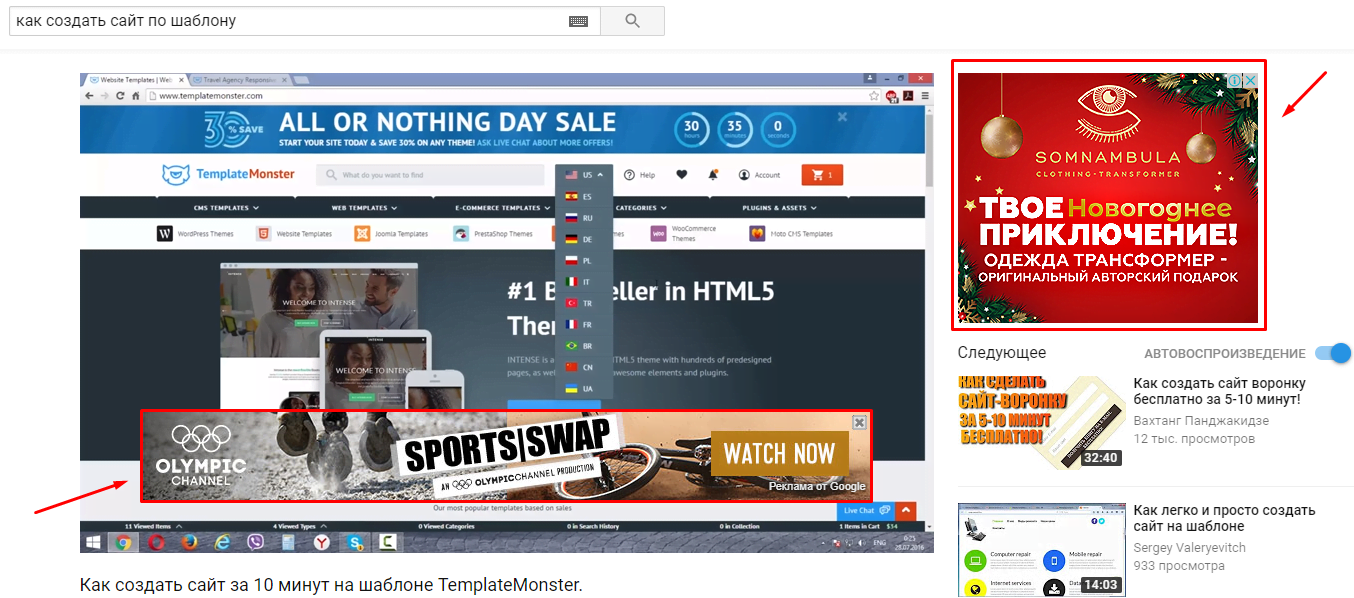Image resolution: width=1354 pixels, height=598 pixels.
Task: Select the PL language option
Action: 584,261
